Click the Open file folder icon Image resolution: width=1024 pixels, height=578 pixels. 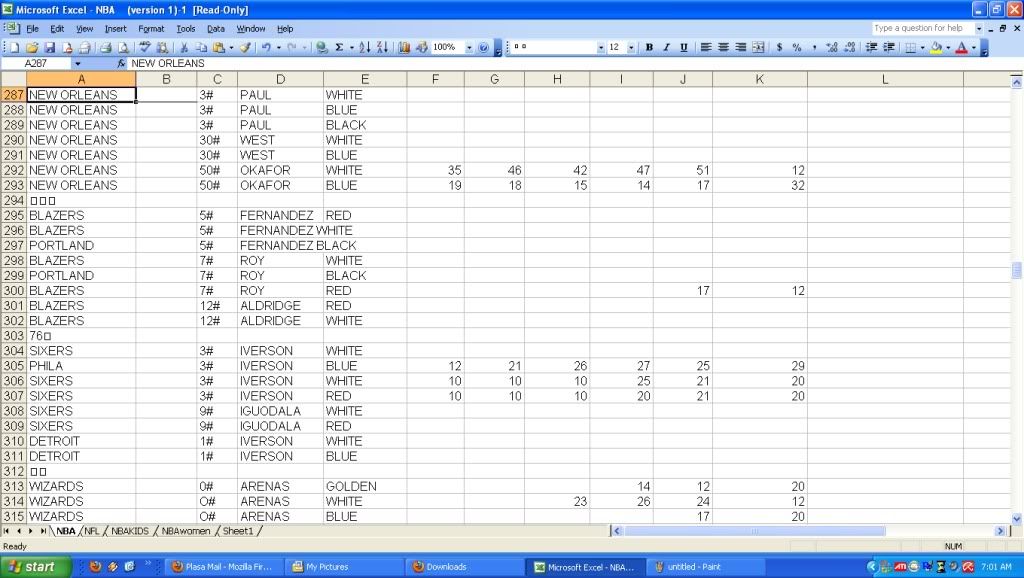point(32,48)
